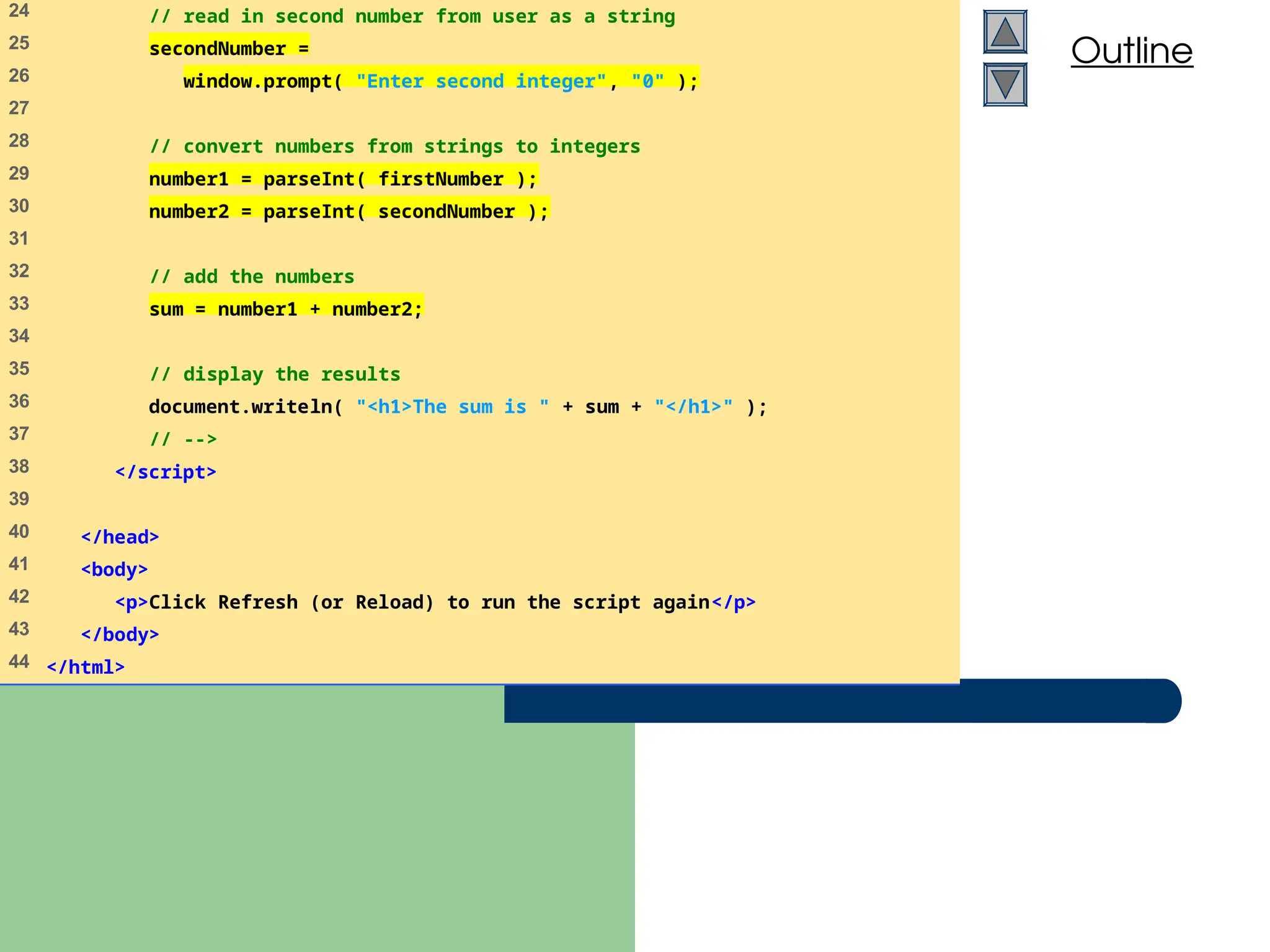This screenshot has height=952, width=1270.
Task: Click the 'secondNumber =' highlighted code
Action: (x=229, y=48)
